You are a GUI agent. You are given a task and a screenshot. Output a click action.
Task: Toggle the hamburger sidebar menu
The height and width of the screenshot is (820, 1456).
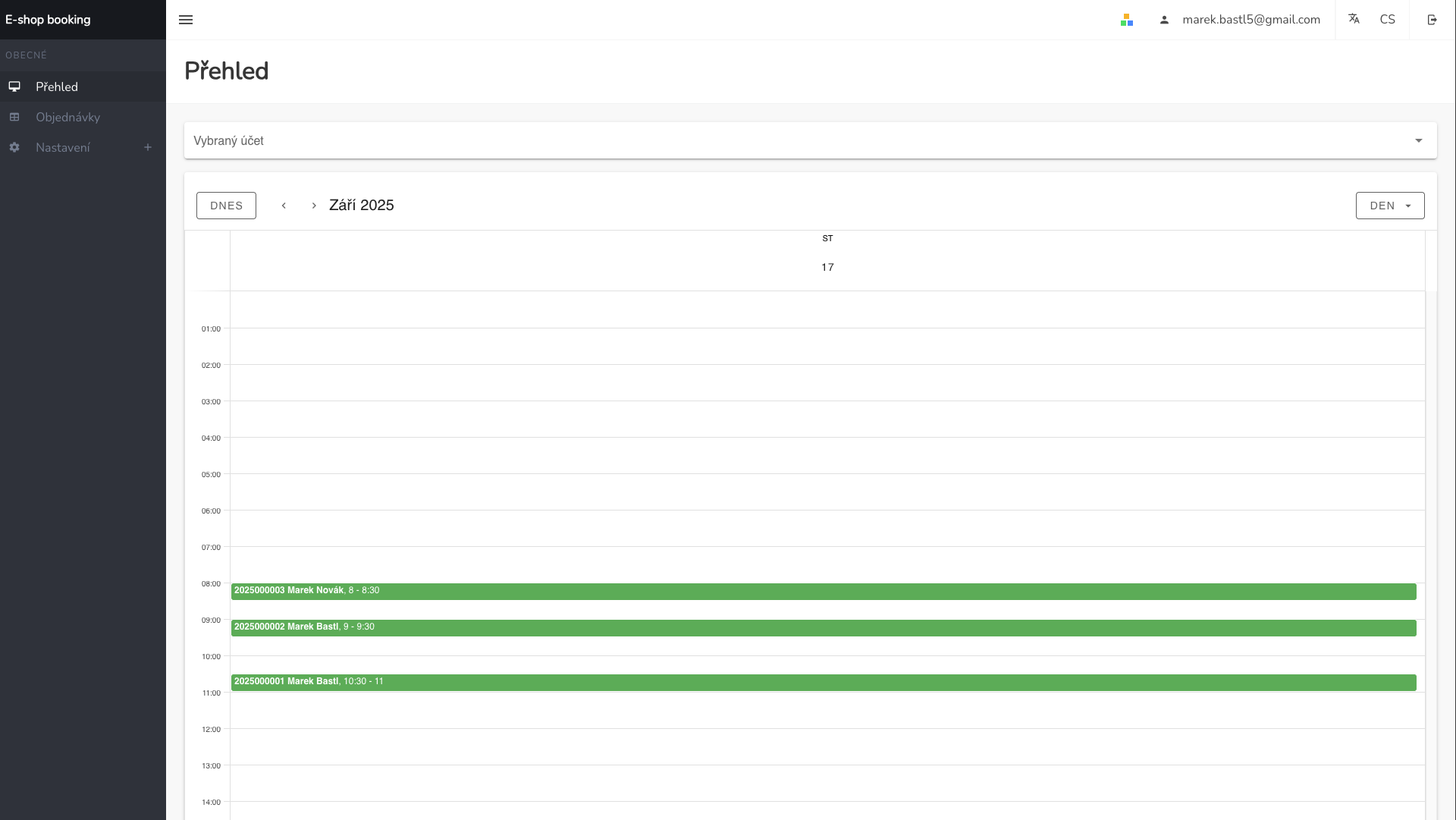pos(186,20)
